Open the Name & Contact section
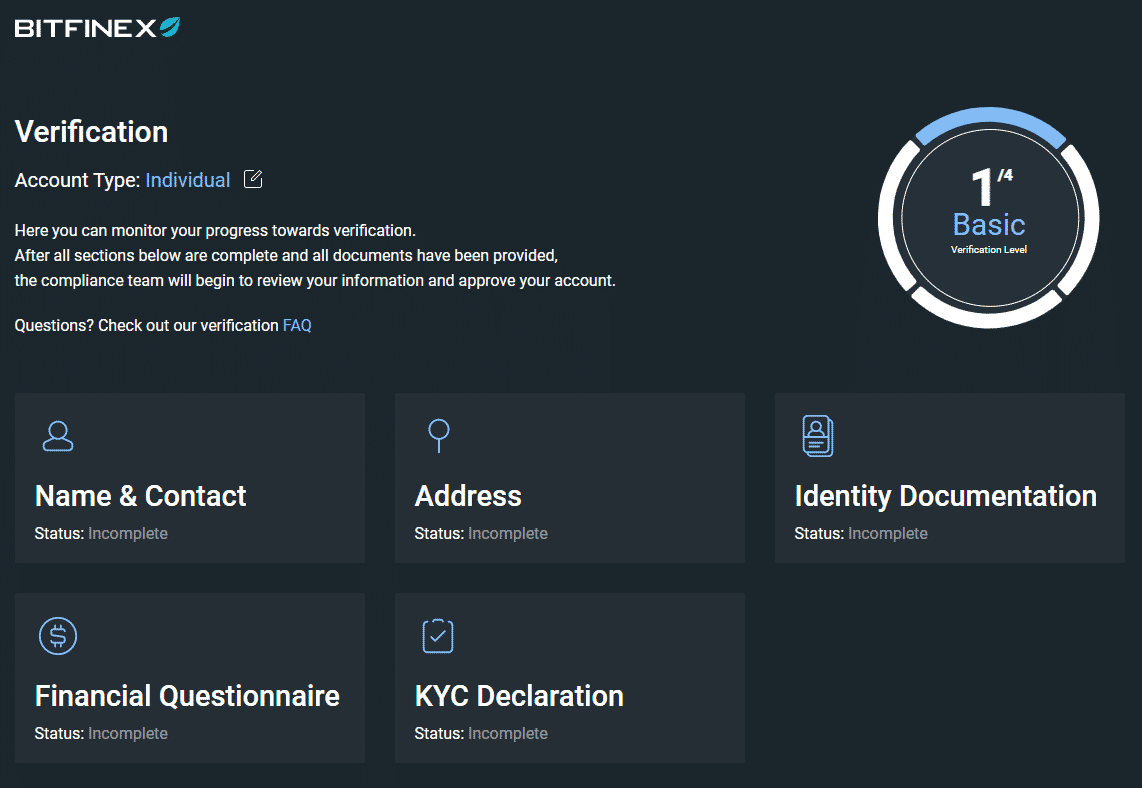 (141, 496)
